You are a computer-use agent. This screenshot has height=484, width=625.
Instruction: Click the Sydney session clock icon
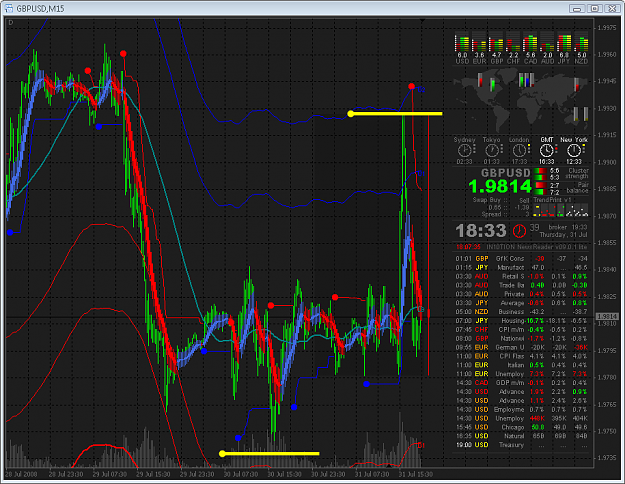(x=464, y=151)
